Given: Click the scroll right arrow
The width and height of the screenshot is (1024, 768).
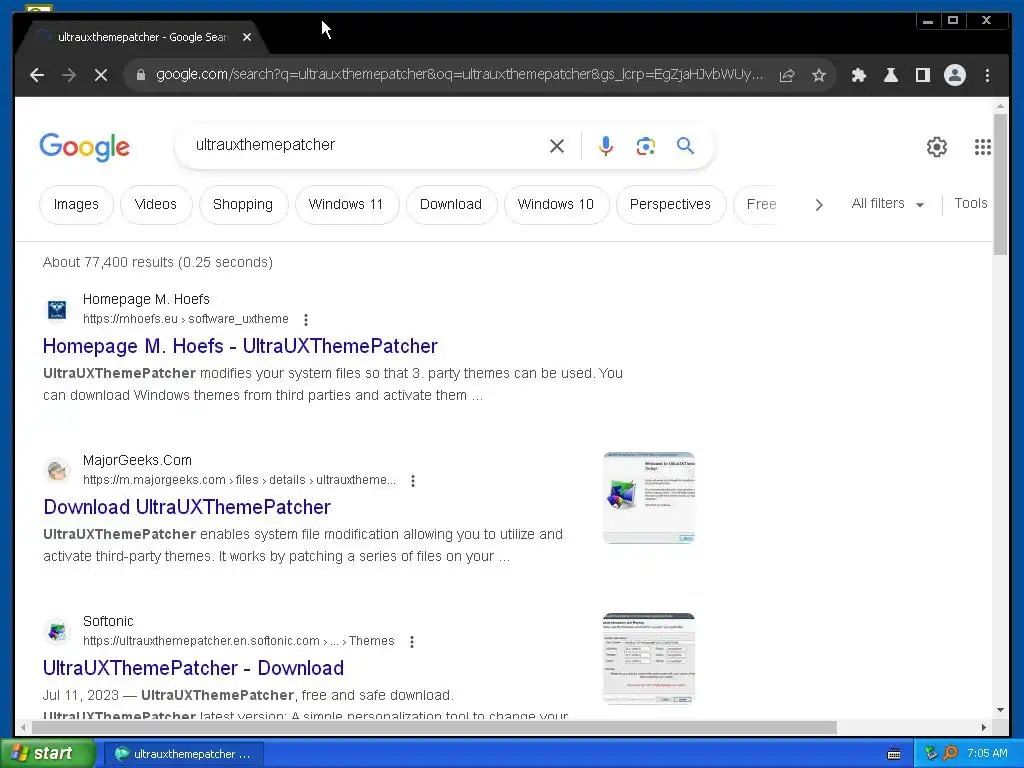Looking at the screenshot, I should pos(984,727).
